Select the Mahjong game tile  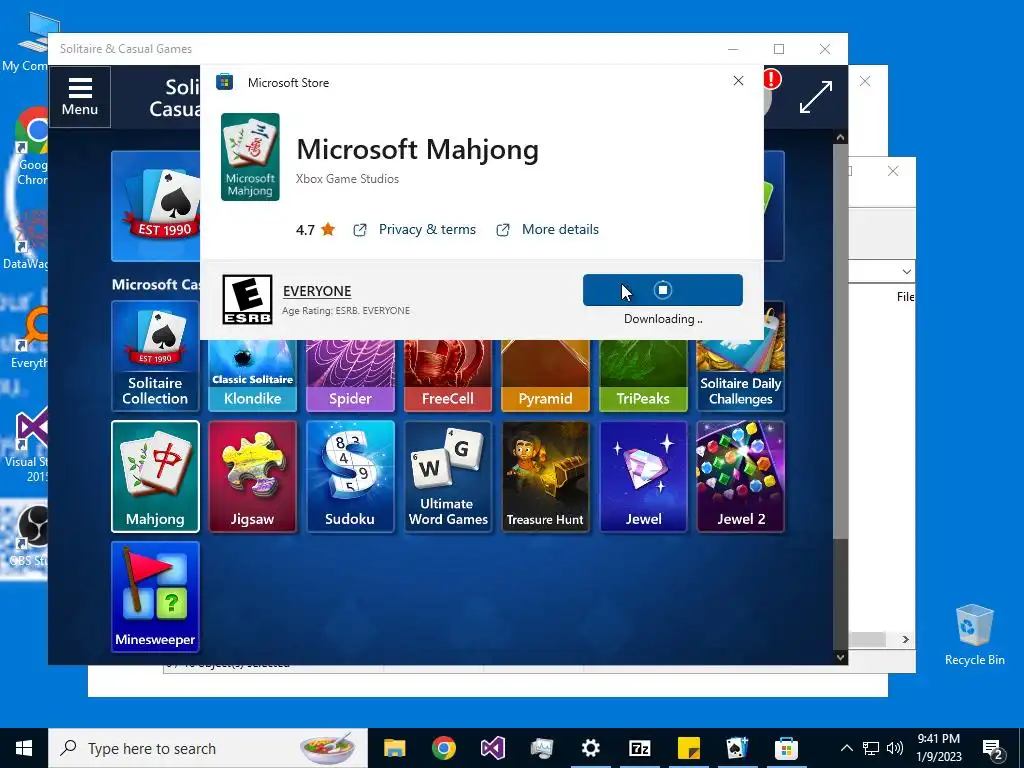point(155,476)
